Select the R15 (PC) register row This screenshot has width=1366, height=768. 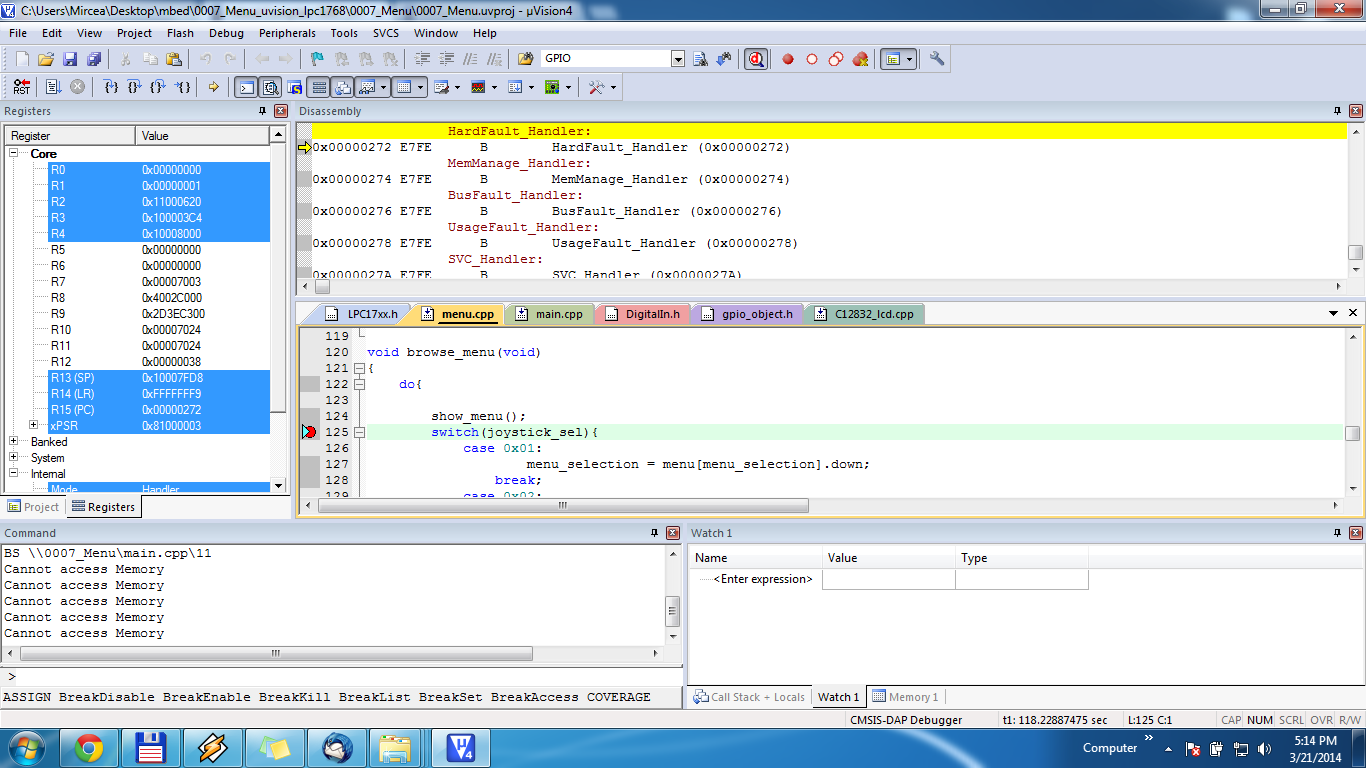pos(159,410)
